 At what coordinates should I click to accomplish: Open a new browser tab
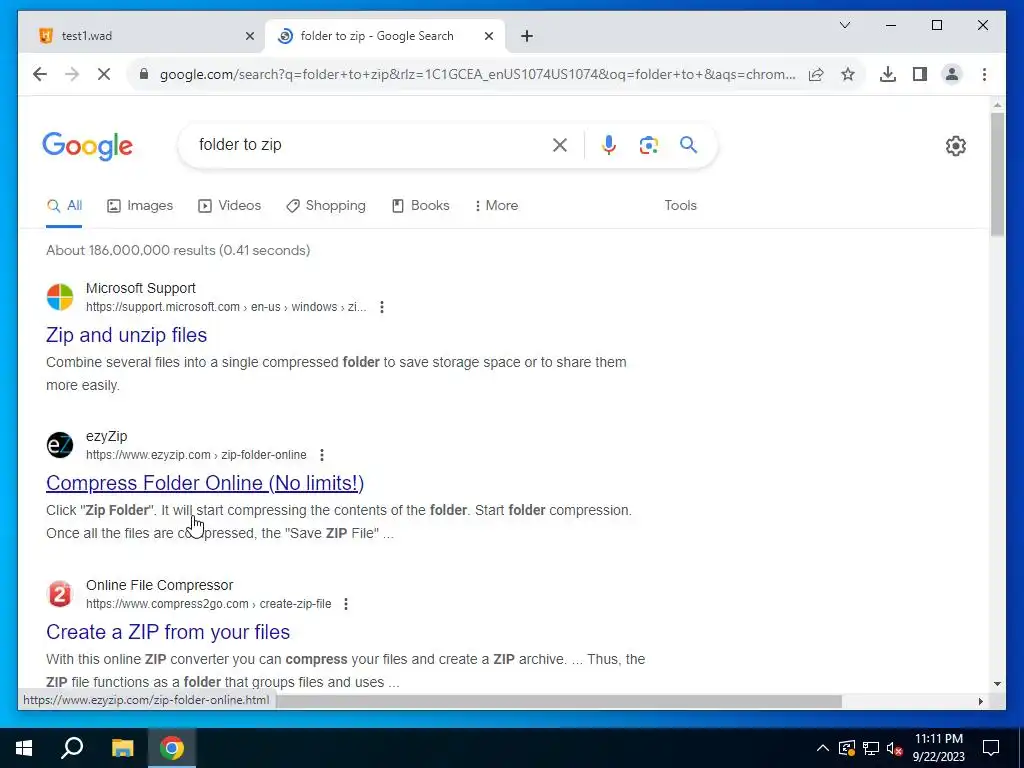click(x=527, y=36)
